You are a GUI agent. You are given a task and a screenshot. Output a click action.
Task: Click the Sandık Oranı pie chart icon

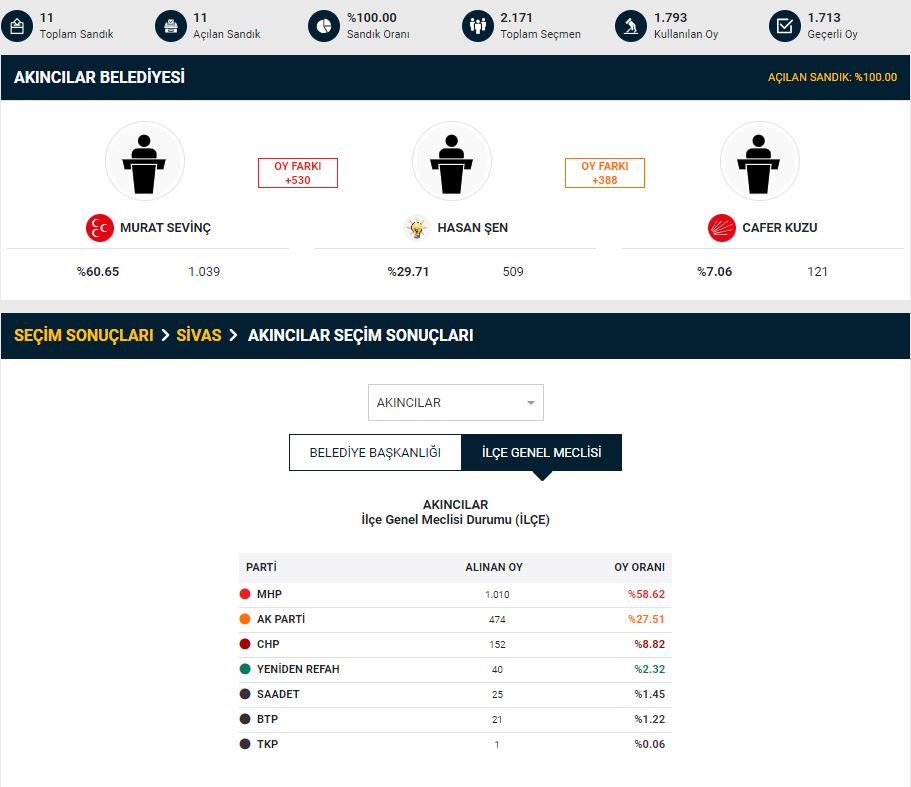coord(323,26)
